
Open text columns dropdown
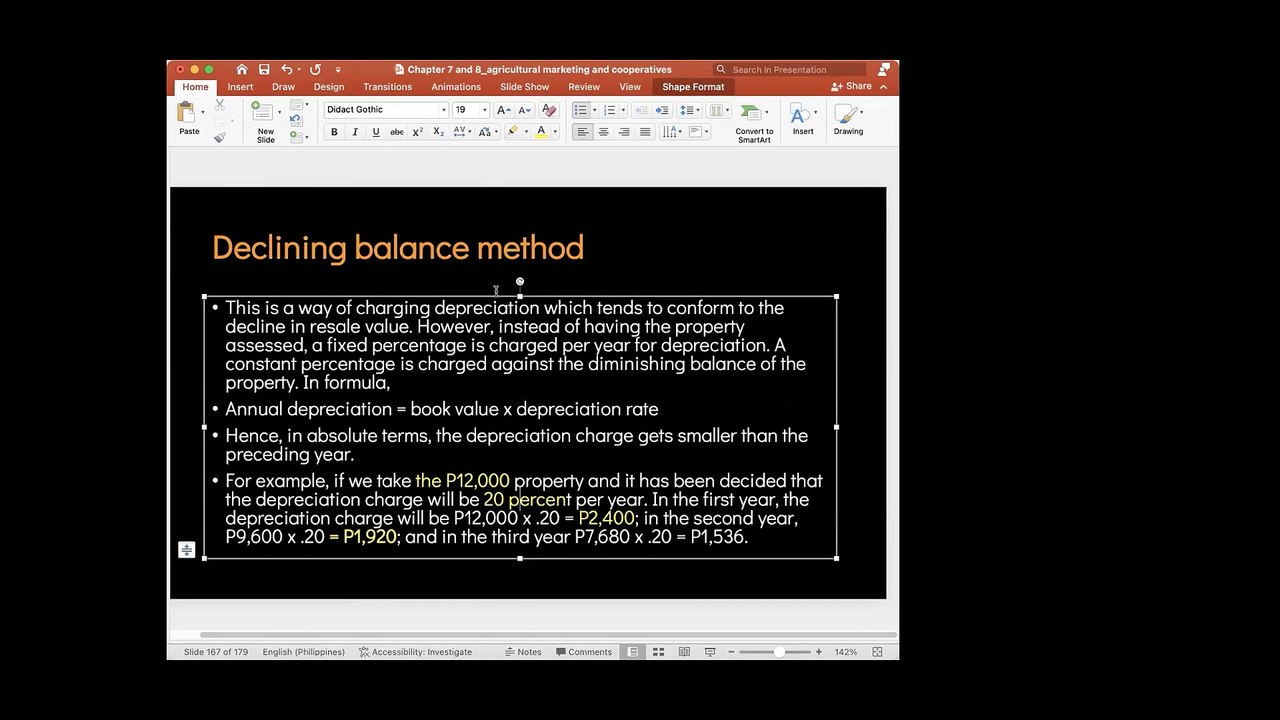tap(719, 110)
